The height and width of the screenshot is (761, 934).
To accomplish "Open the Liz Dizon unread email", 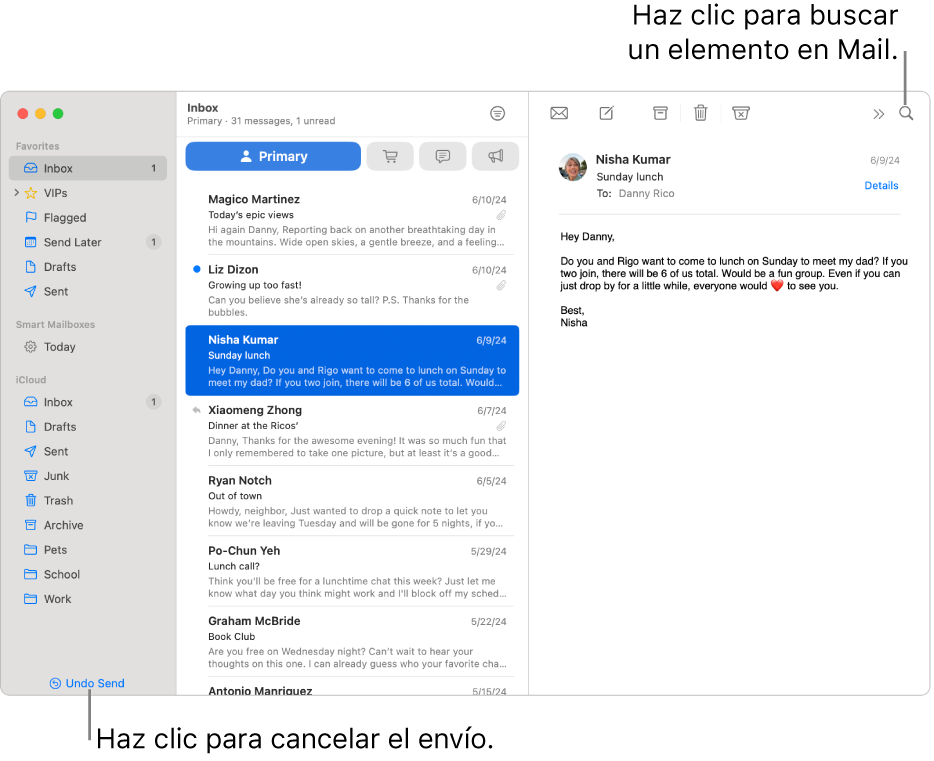I will pyautogui.click(x=352, y=291).
